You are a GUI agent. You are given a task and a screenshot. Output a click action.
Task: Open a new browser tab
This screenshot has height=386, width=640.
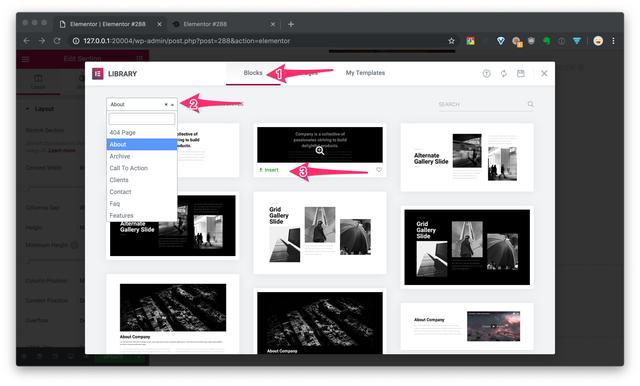[291, 24]
